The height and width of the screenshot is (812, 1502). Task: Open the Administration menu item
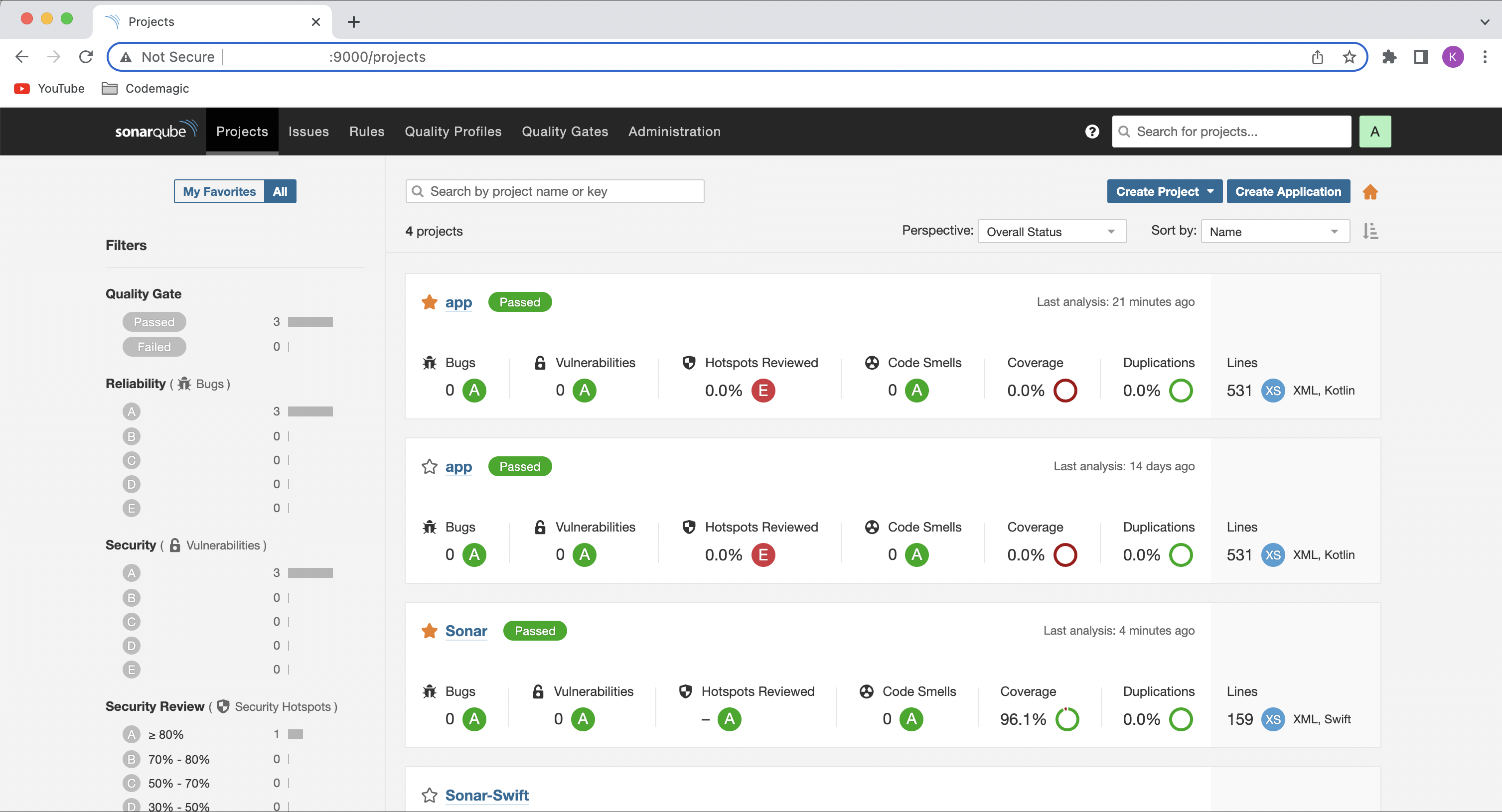tap(674, 131)
